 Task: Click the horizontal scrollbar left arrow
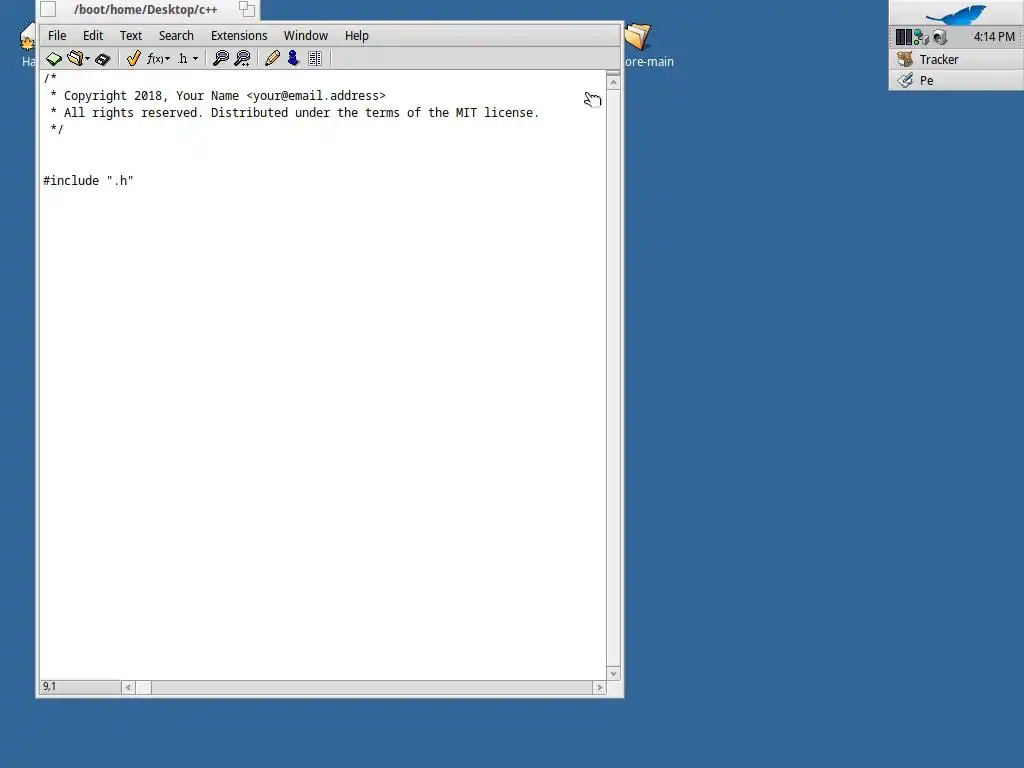128,687
